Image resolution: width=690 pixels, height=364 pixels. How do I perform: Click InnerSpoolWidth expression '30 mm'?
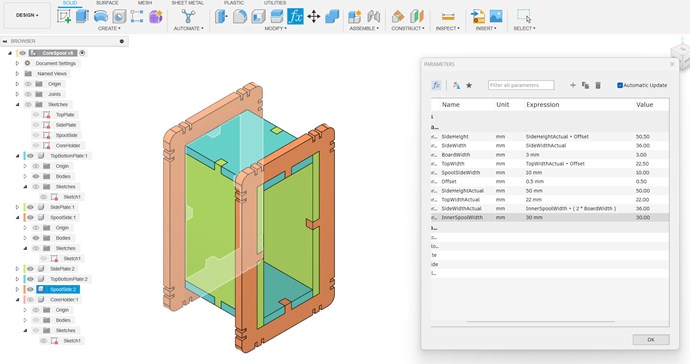534,217
